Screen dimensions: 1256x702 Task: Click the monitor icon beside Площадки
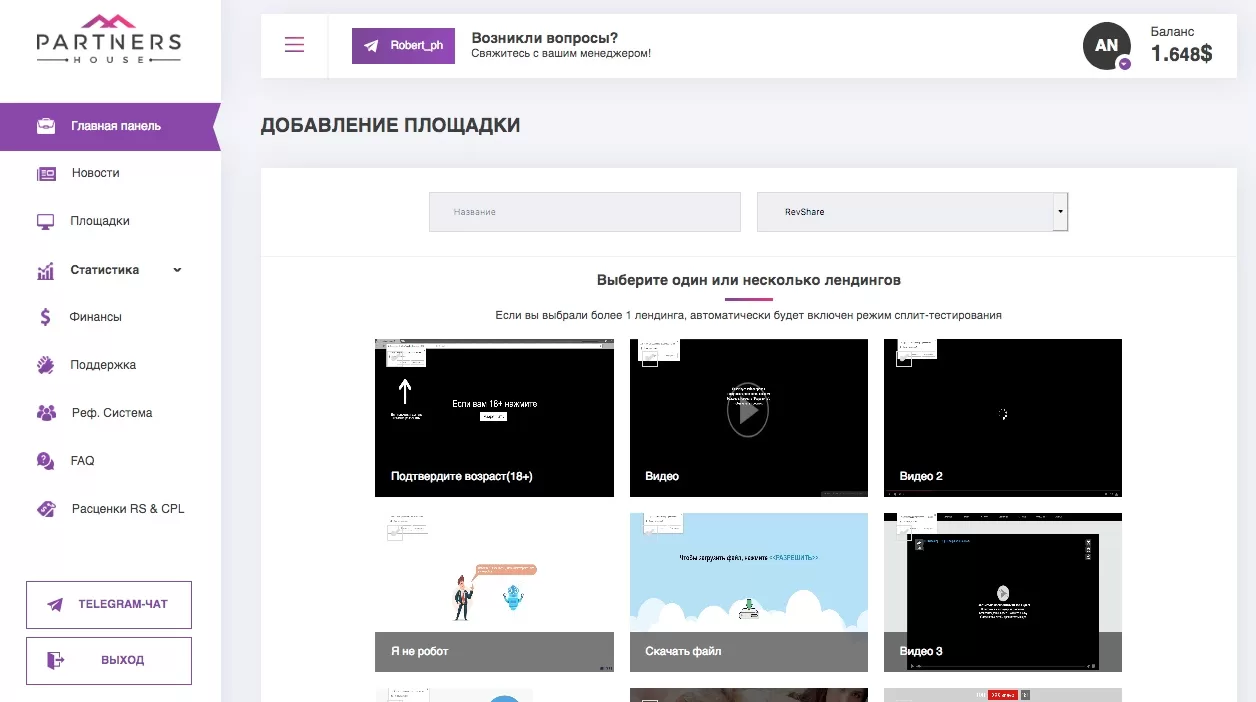46,222
